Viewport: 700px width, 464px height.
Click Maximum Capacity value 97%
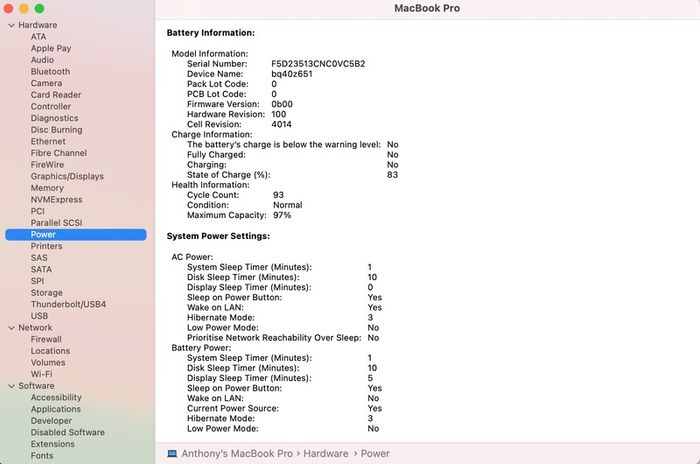(x=282, y=215)
